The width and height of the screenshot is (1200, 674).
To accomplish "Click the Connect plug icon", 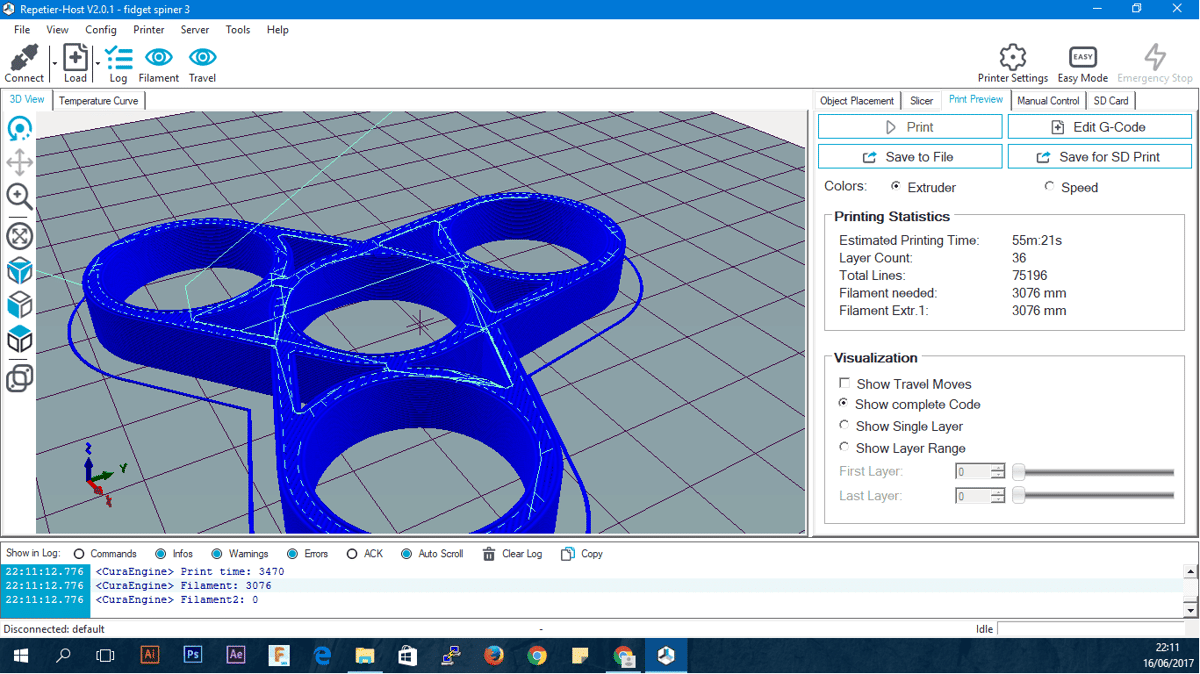I will point(23,58).
